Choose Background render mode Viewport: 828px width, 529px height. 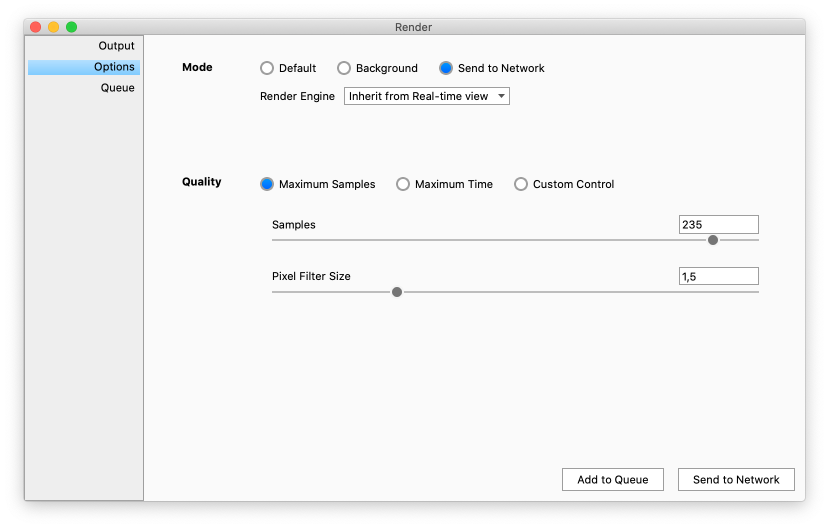[344, 68]
